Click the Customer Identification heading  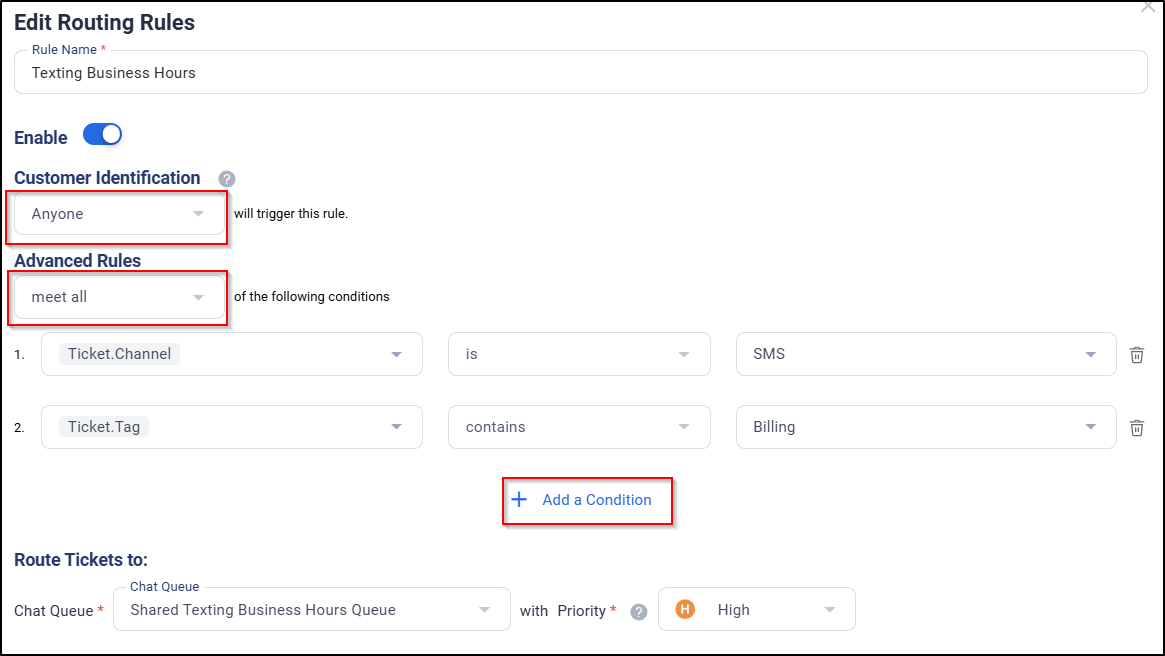click(107, 178)
